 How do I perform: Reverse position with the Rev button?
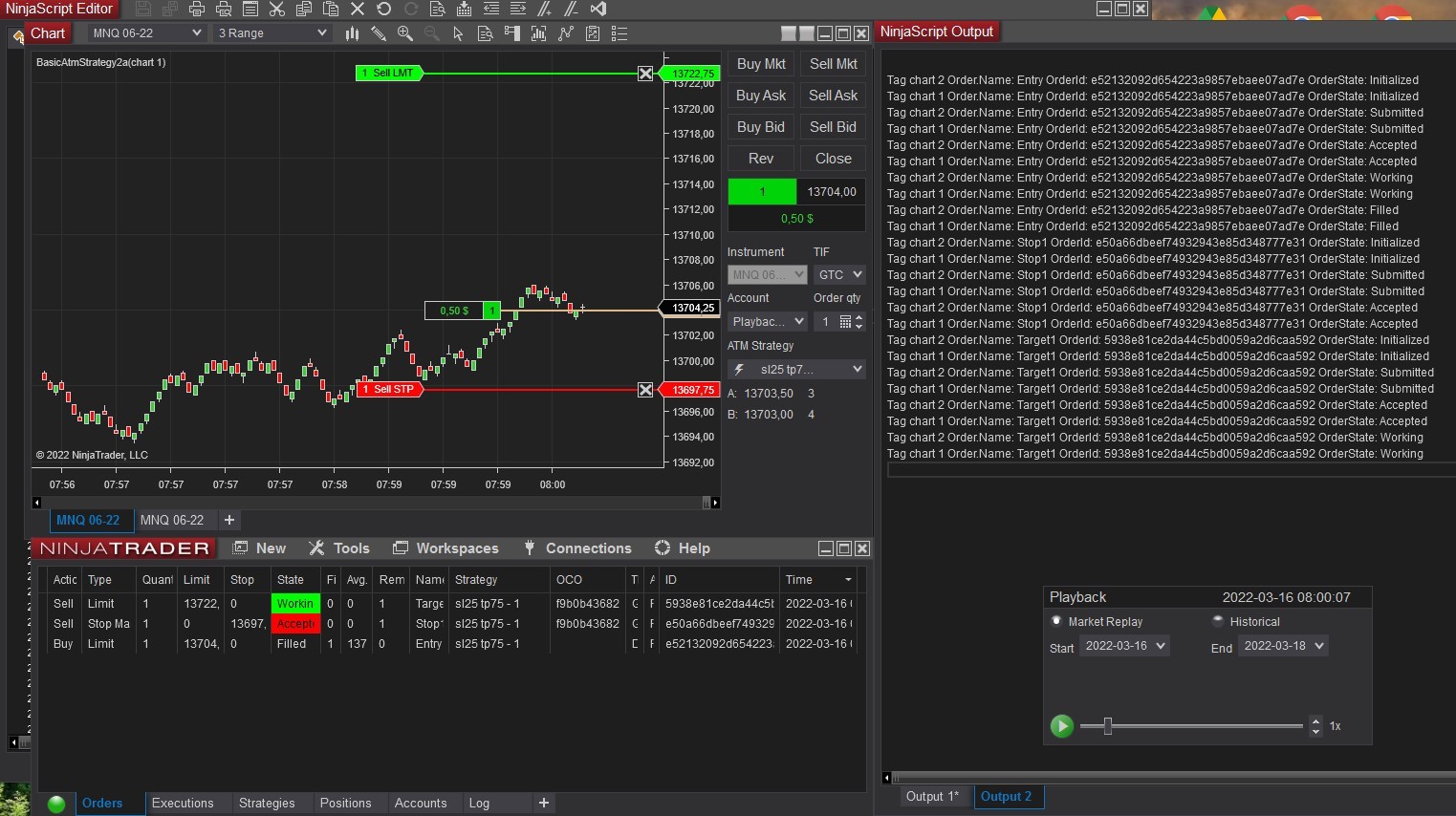tap(761, 159)
